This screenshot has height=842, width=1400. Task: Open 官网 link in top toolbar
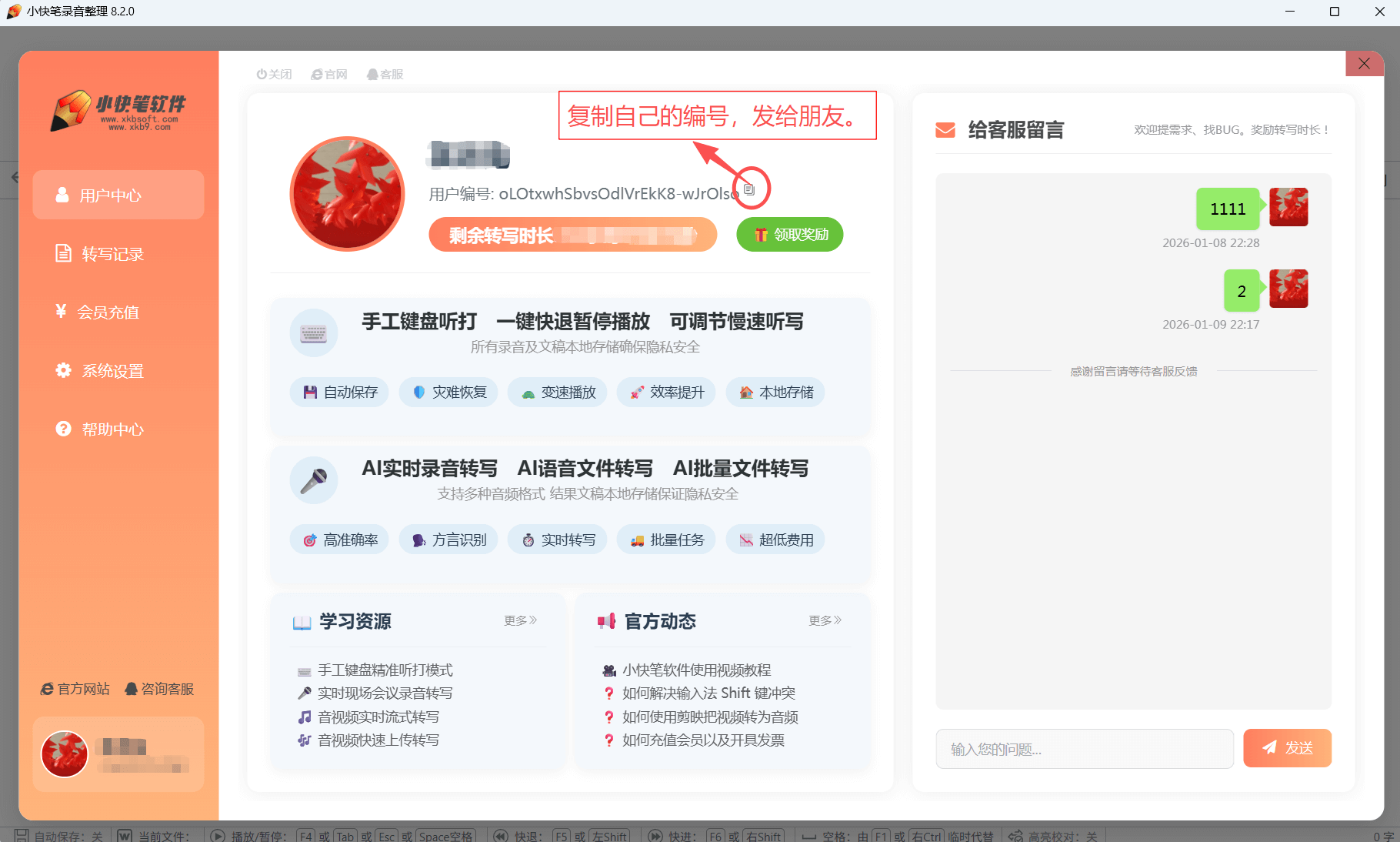329,75
